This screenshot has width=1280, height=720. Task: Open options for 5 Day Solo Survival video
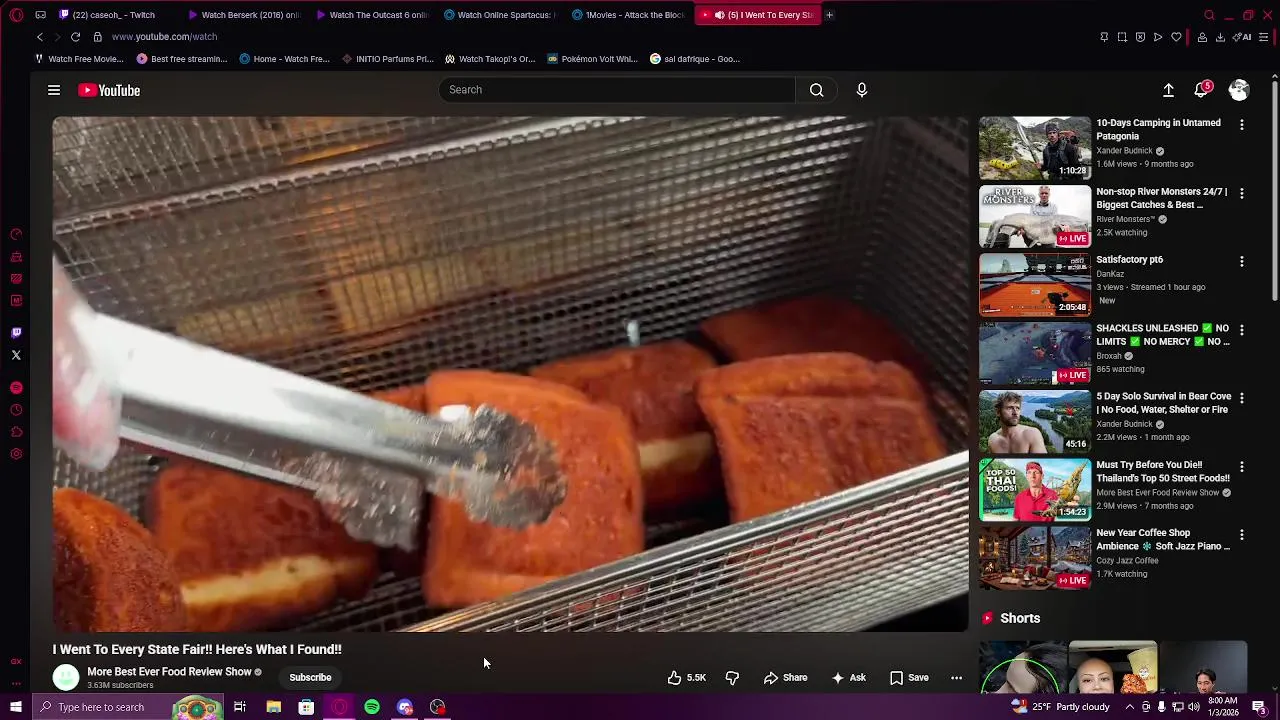(1242, 398)
